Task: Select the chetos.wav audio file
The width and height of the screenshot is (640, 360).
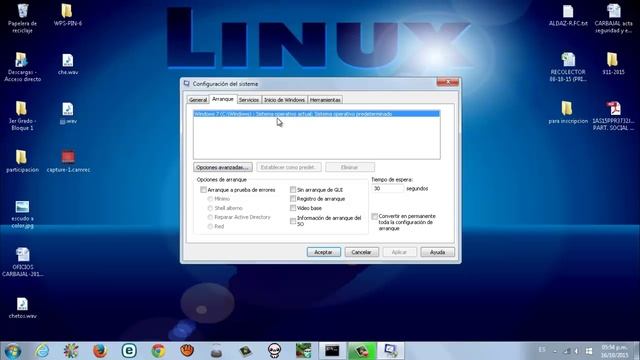Action: 22,308
